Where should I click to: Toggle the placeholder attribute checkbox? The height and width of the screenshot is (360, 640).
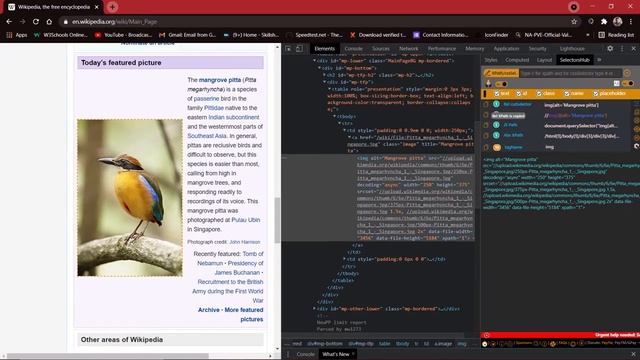pos(596,93)
